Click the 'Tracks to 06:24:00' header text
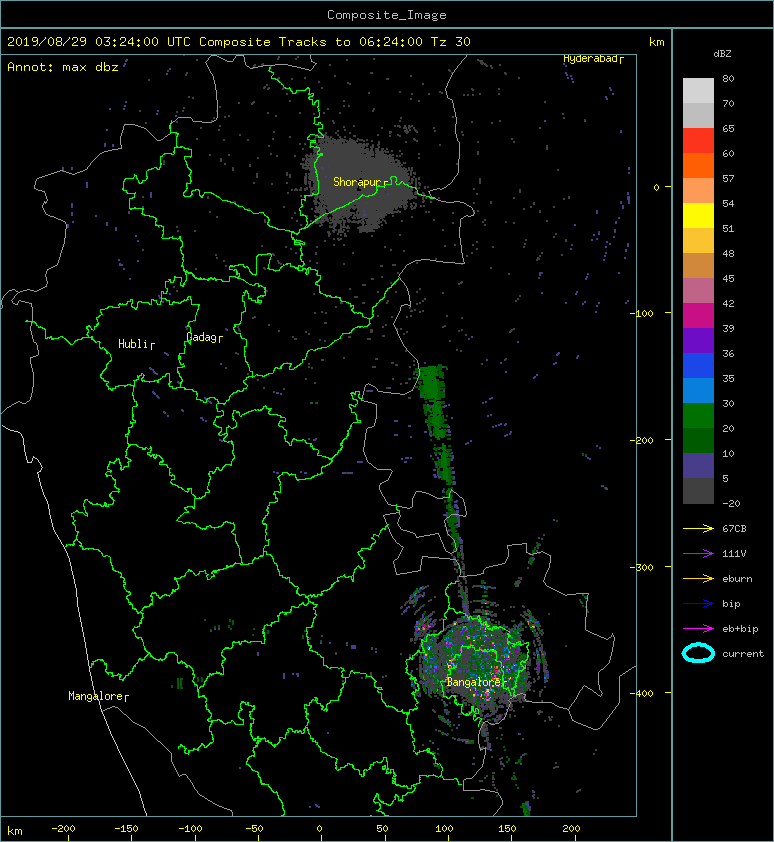The image size is (774, 842). coord(351,42)
